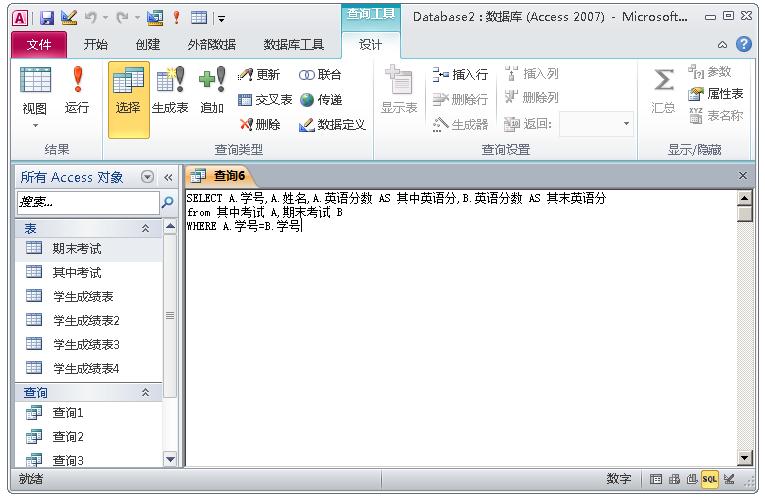The height and width of the screenshot is (500, 765).
Task: Collapse the 表 group
Action: click(x=145, y=228)
